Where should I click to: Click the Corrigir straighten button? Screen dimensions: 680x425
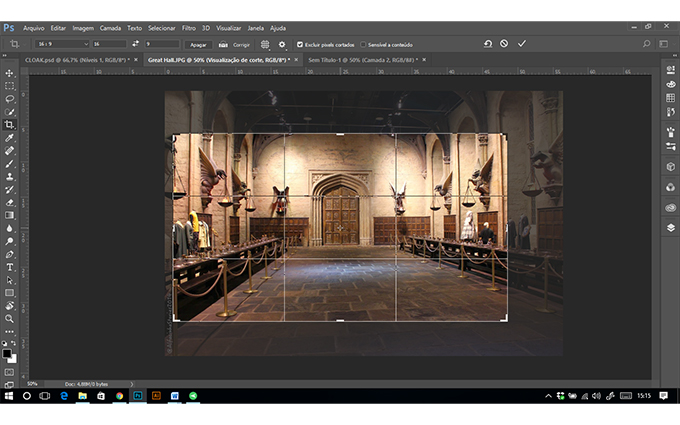(234, 45)
